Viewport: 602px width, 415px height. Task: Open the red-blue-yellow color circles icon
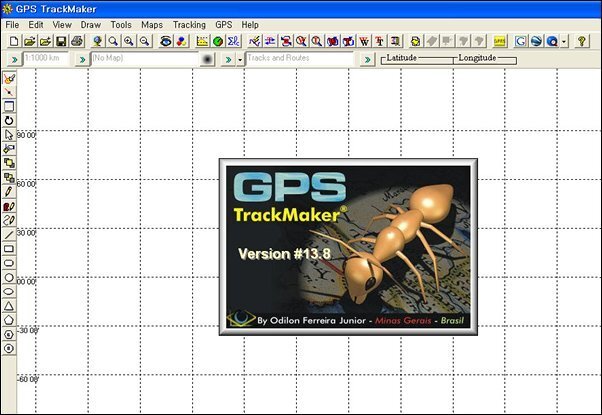click(181, 41)
